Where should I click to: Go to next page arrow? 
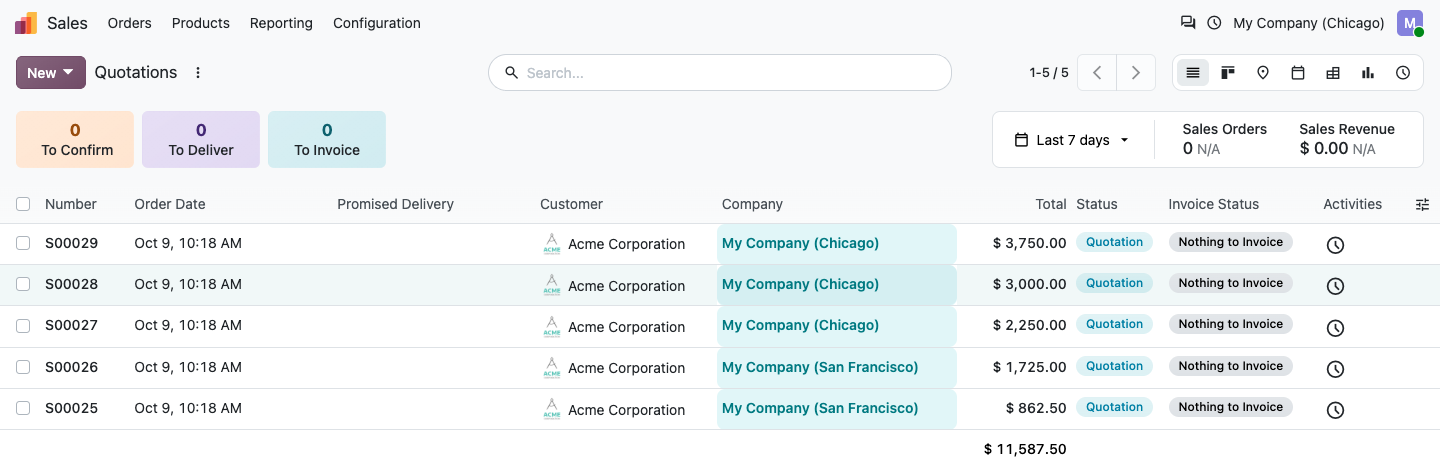point(1136,73)
